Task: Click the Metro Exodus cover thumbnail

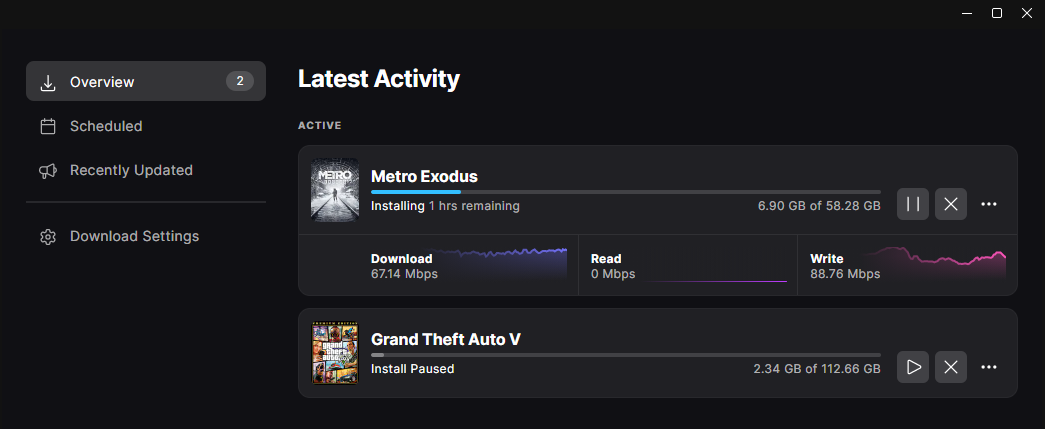Action: (x=335, y=190)
